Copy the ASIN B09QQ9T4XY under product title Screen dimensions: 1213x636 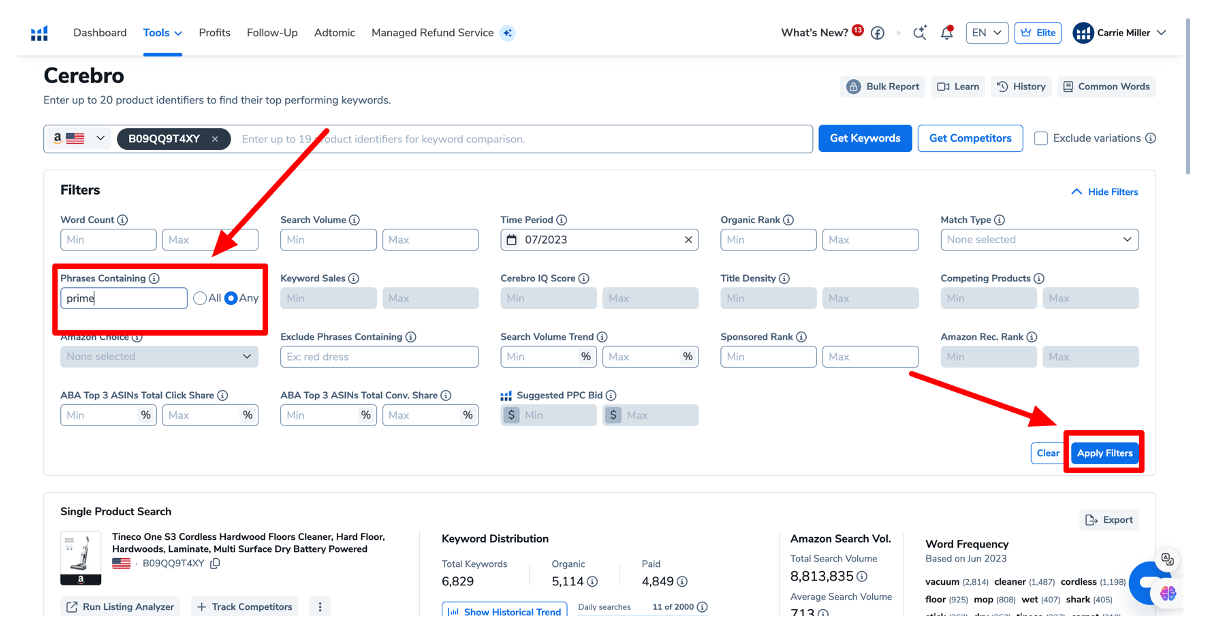pos(215,564)
